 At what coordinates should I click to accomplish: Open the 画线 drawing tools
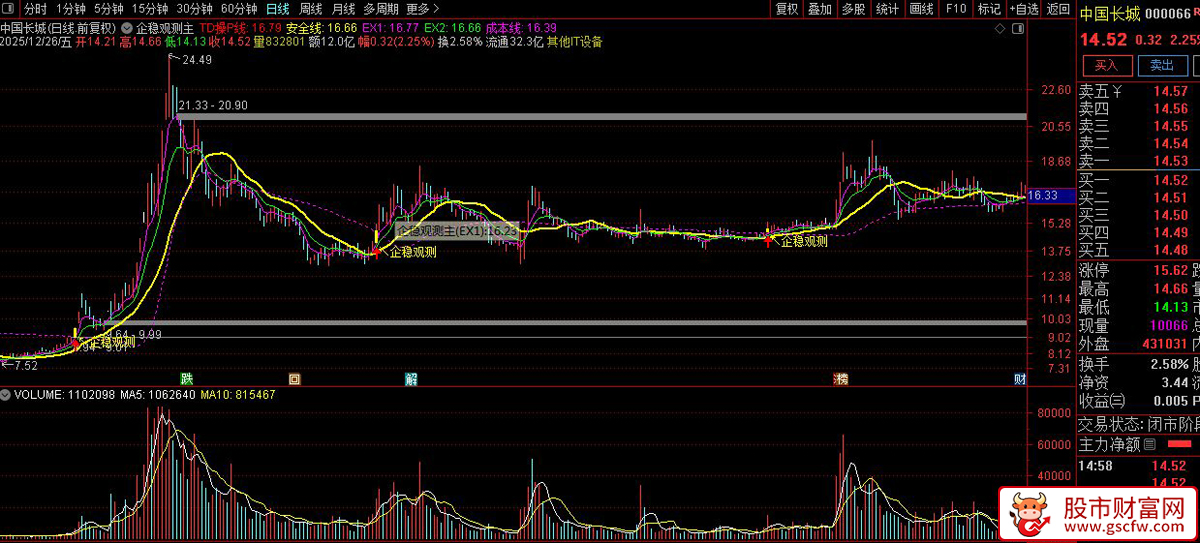click(x=922, y=9)
